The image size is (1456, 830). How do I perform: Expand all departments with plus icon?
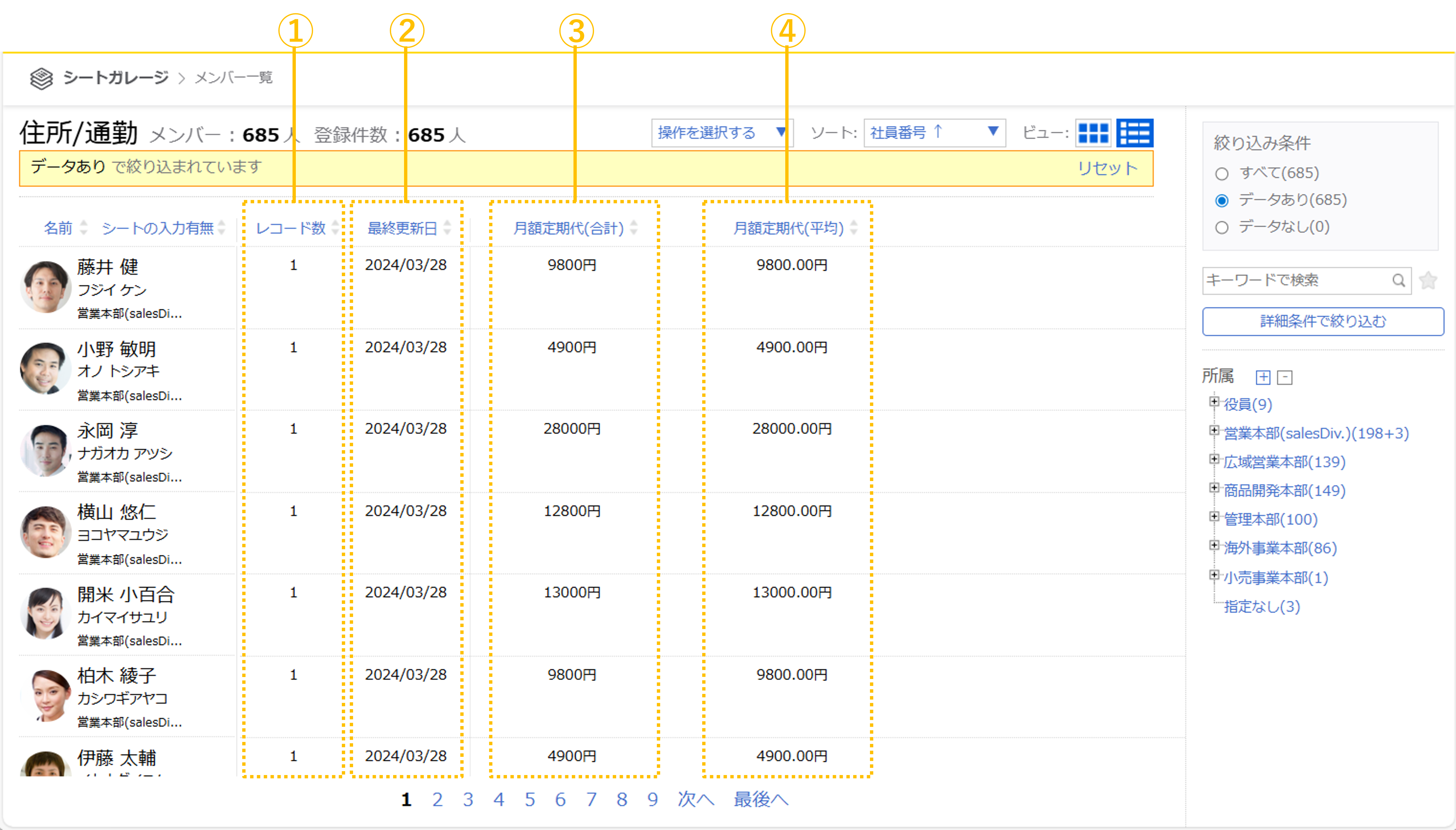point(1263,377)
